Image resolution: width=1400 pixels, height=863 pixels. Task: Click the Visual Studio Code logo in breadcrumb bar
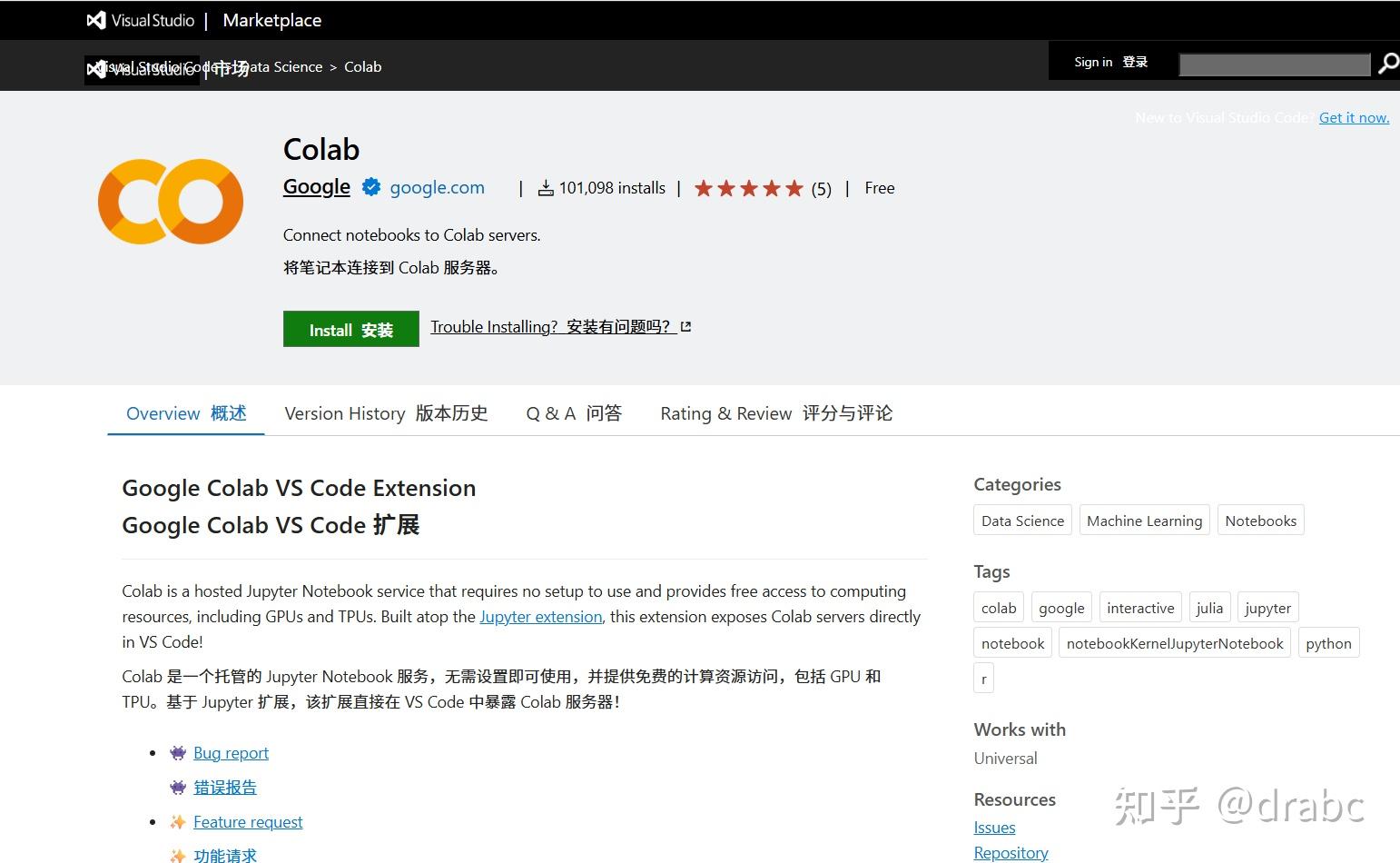[98, 67]
